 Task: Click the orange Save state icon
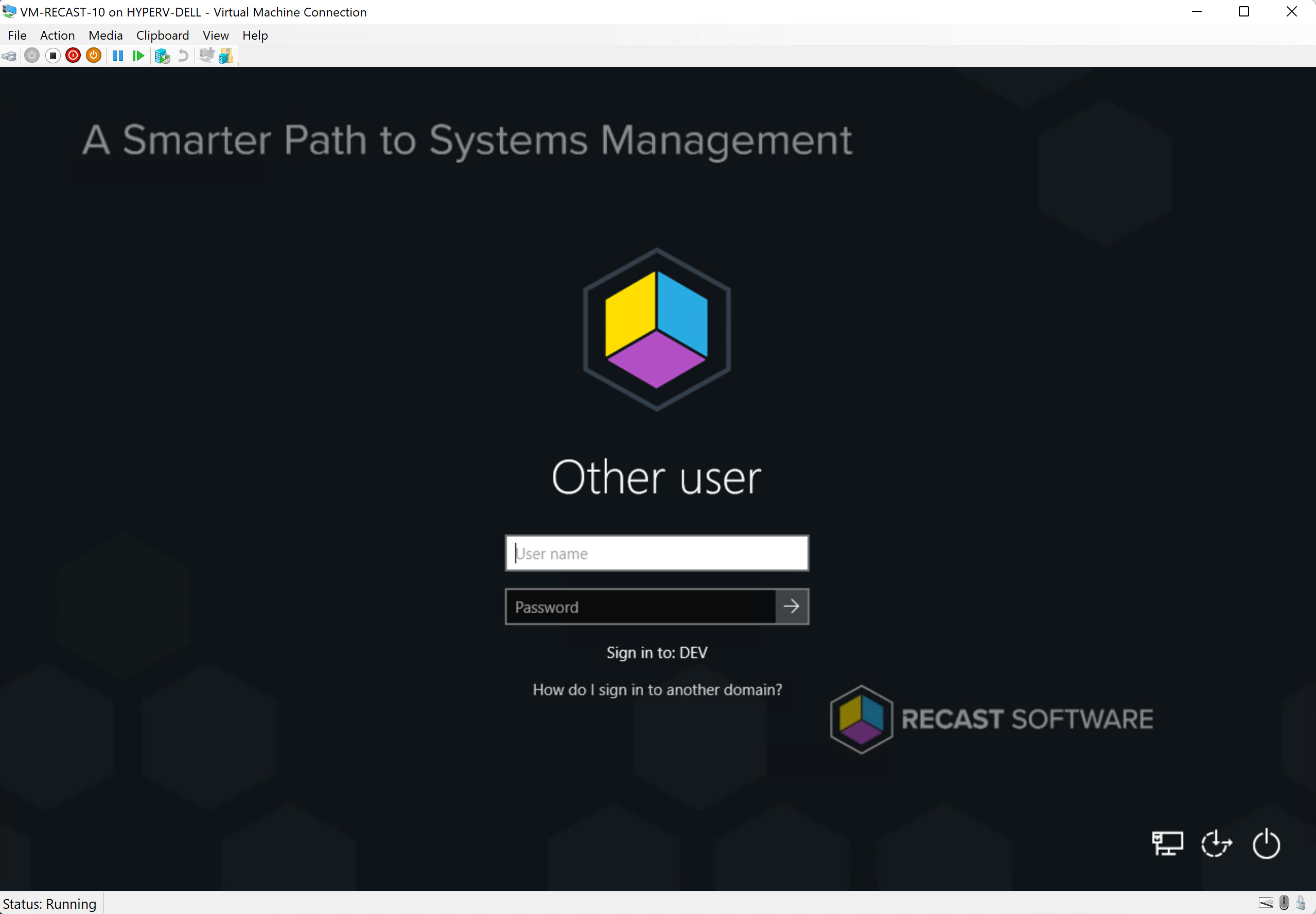(93, 56)
